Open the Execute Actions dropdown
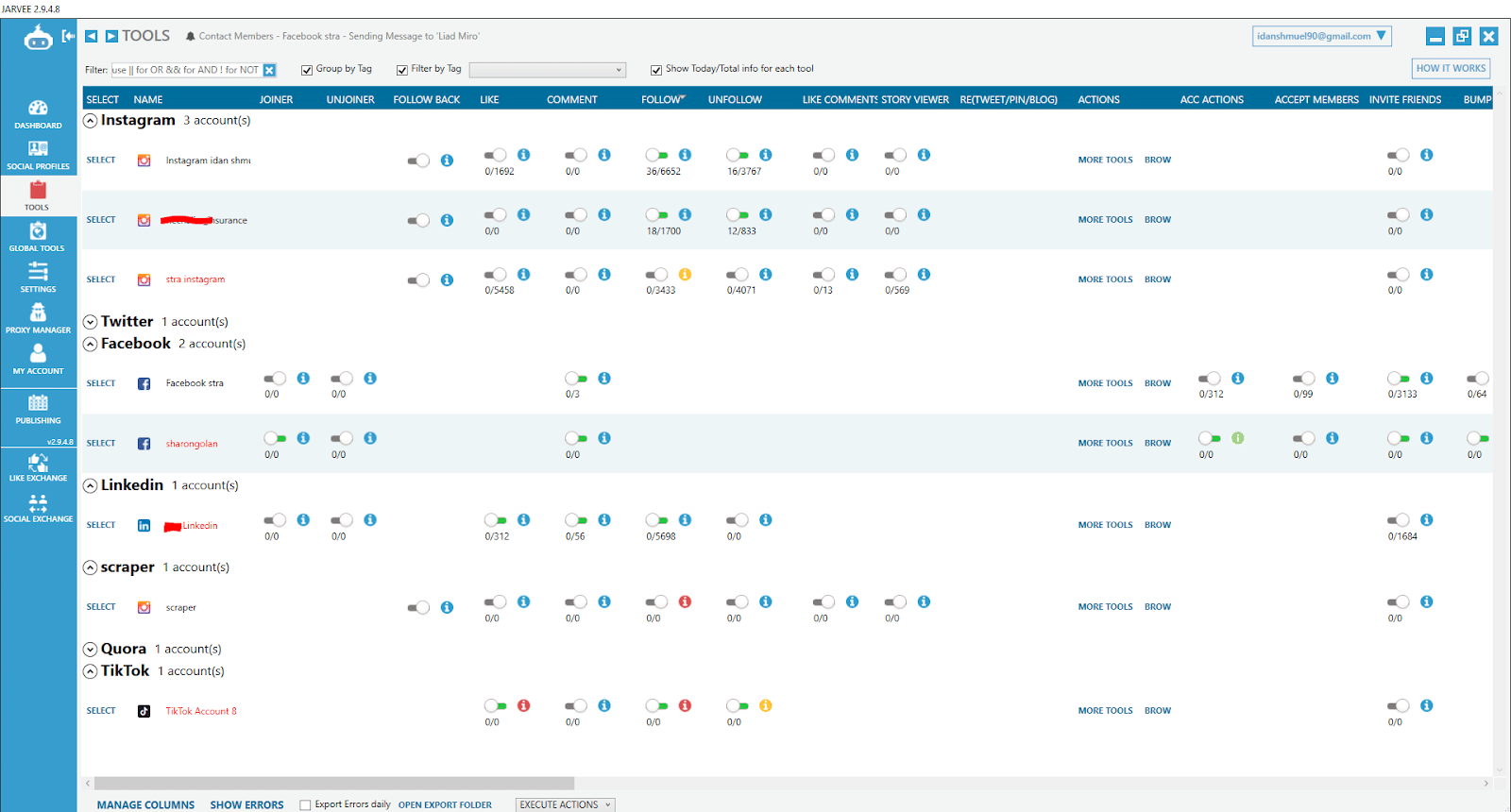 (565, 804)
